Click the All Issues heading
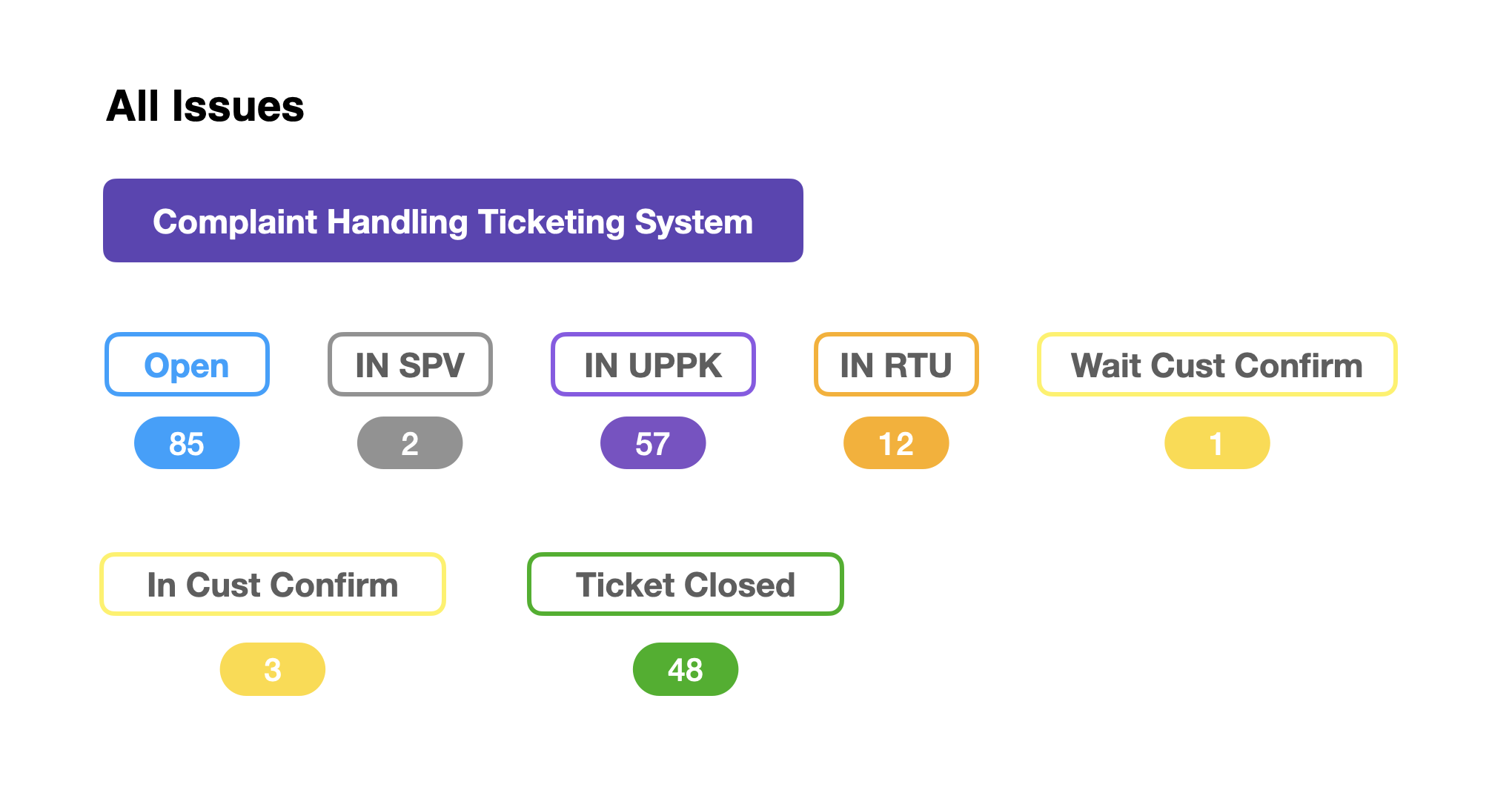The width and height of the screenshot is (1512, 793). point(205,106)
